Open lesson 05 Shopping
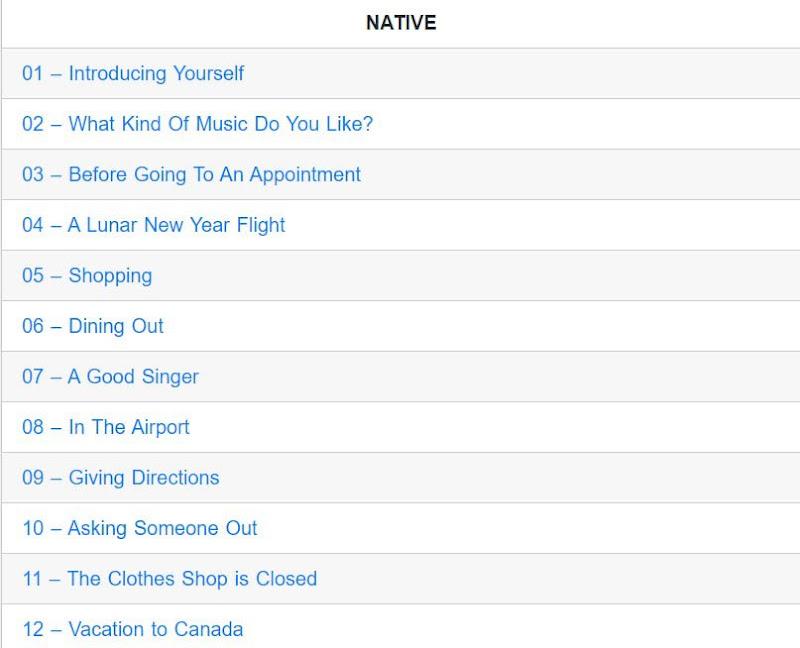 pyautogui.click(x=87, y=275)
